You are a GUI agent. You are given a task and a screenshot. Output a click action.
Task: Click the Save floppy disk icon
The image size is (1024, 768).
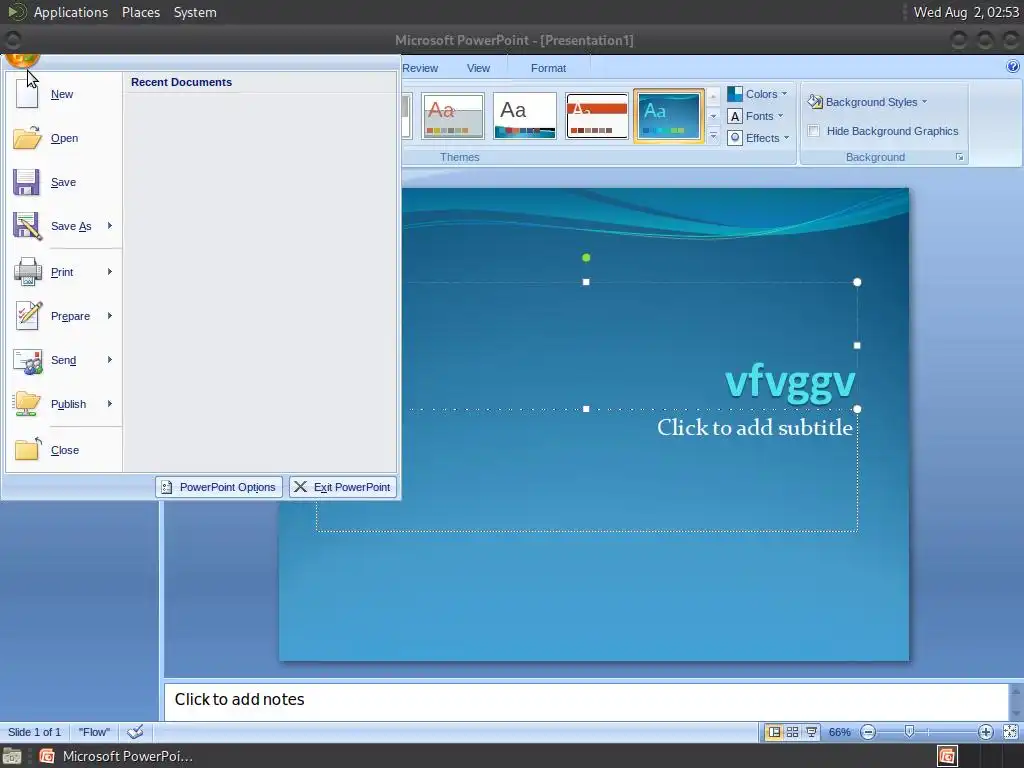point(26,182)
